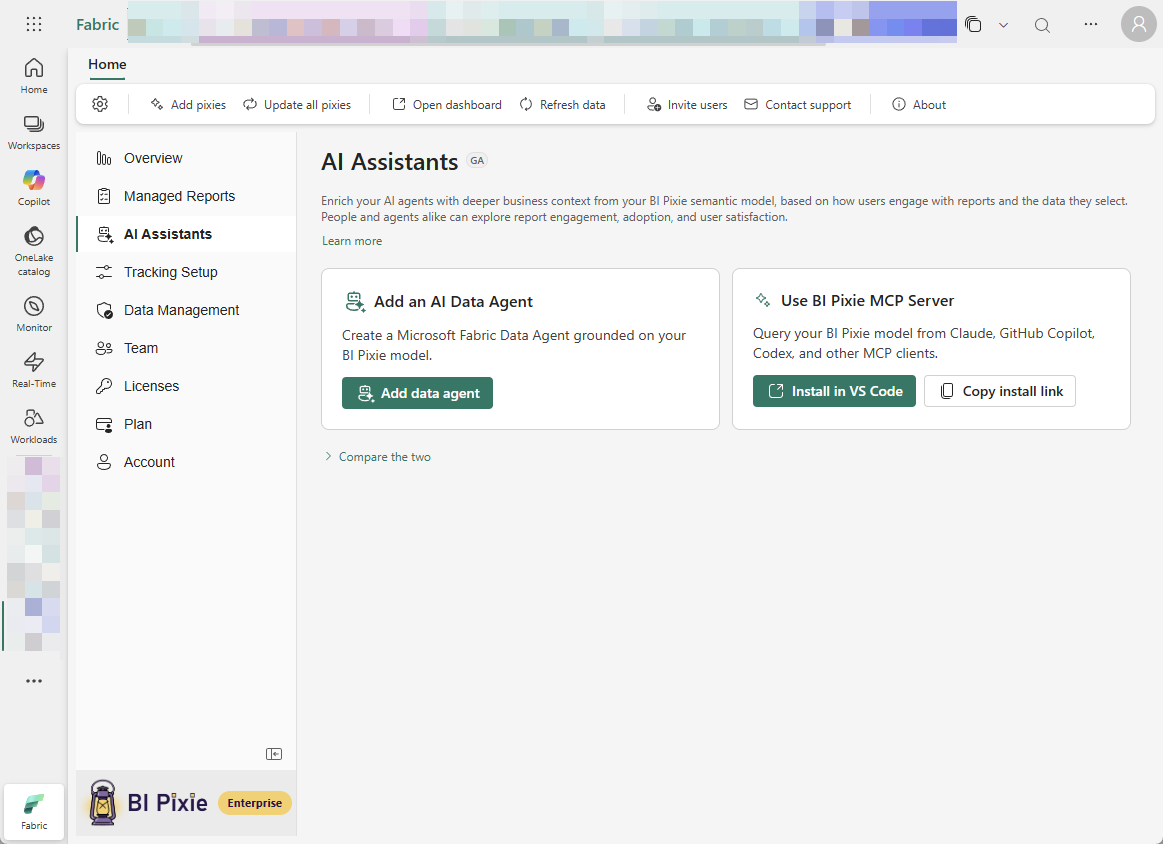Click the windows switcher icon in header
Image resolution: width=1163 pixels, height=844 pixels.
click(x=973, y=24)
